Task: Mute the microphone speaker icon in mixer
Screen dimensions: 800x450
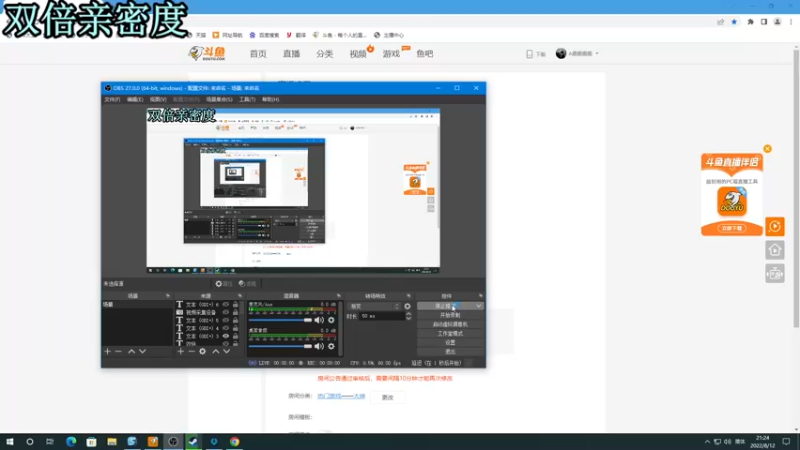Action: click(x=319, y=320)
